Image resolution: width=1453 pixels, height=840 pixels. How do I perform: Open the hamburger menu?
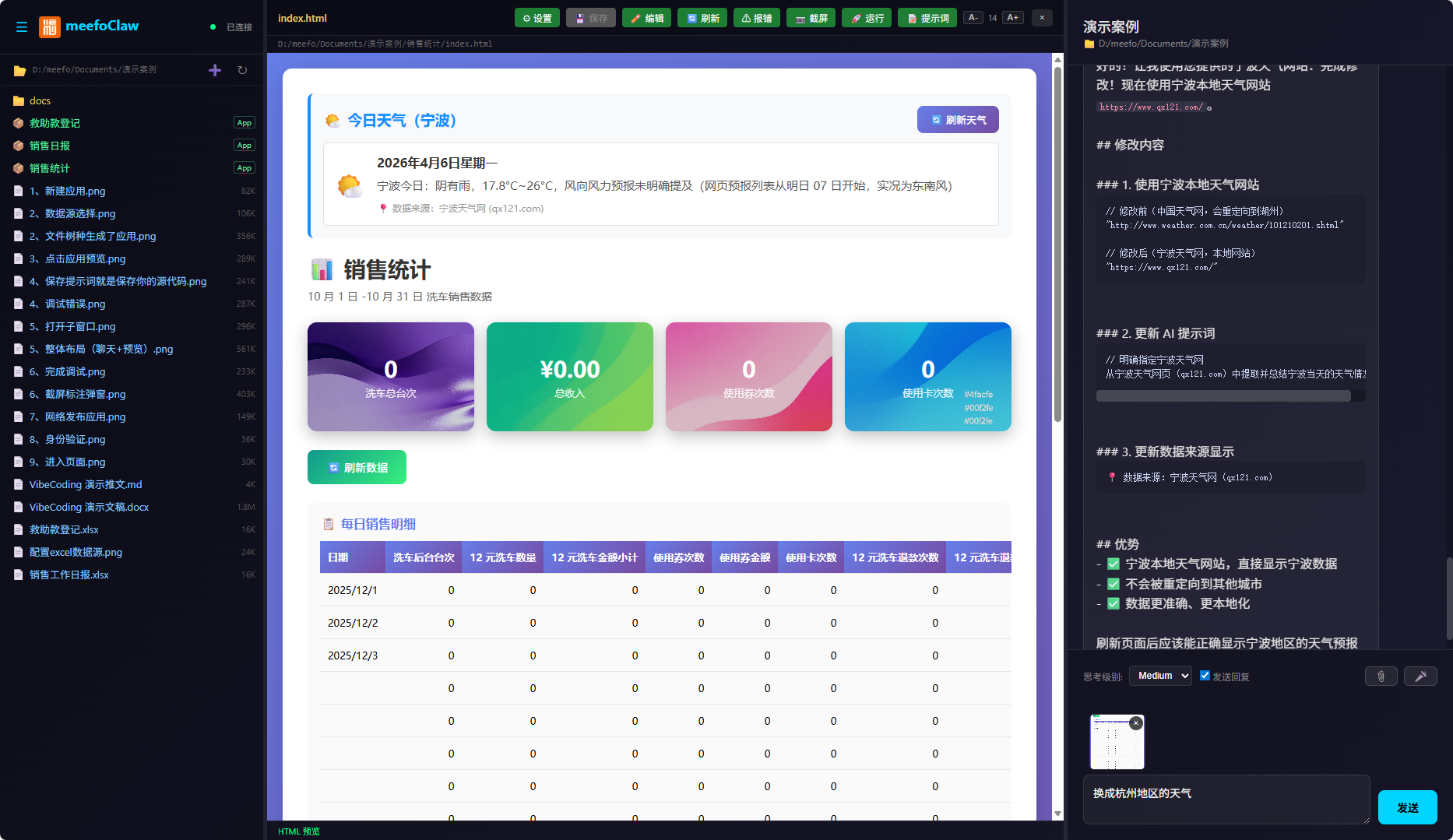[22, 26]
